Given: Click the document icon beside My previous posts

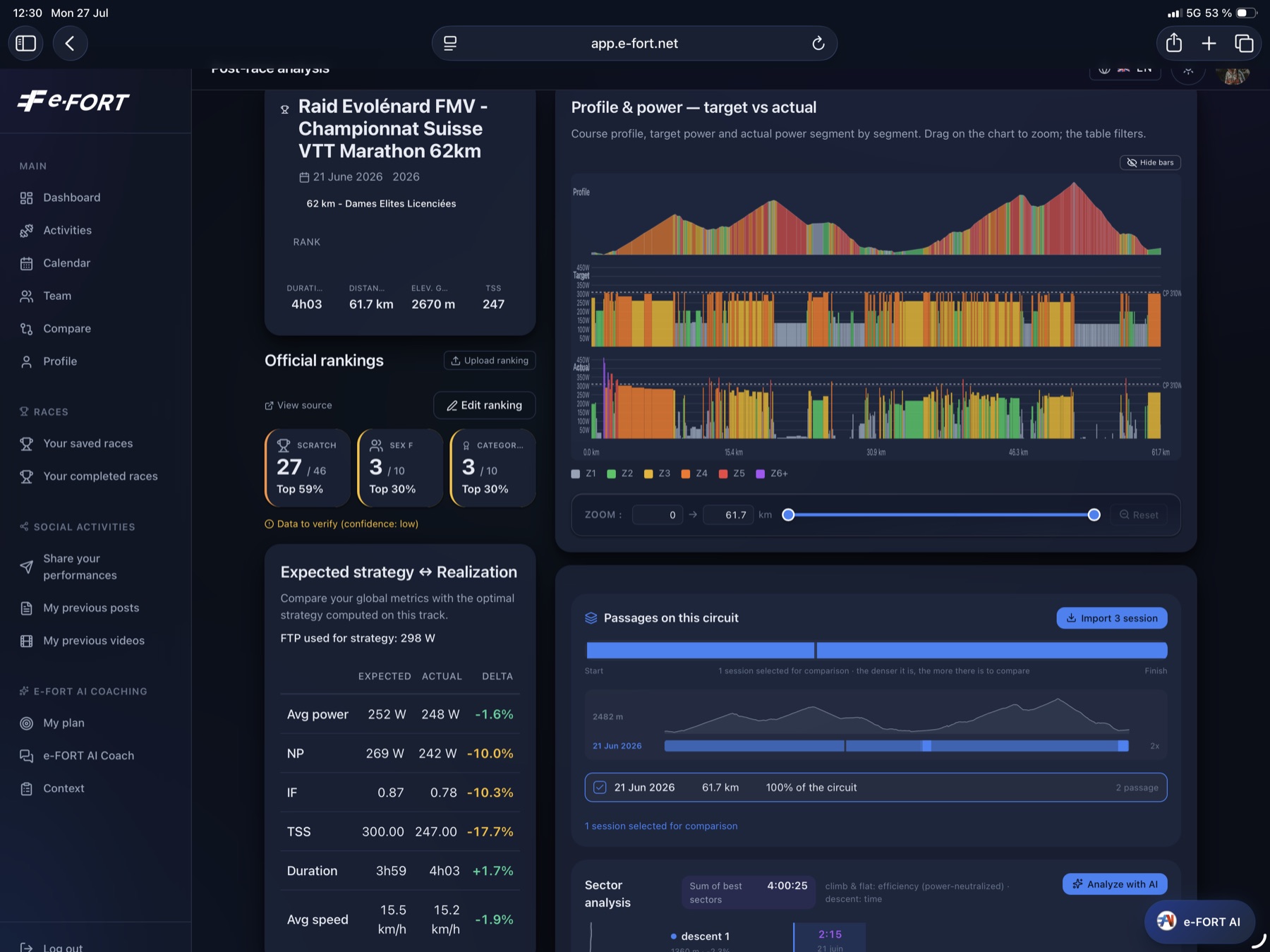Looking at the screenshot, I should (26, 608).
